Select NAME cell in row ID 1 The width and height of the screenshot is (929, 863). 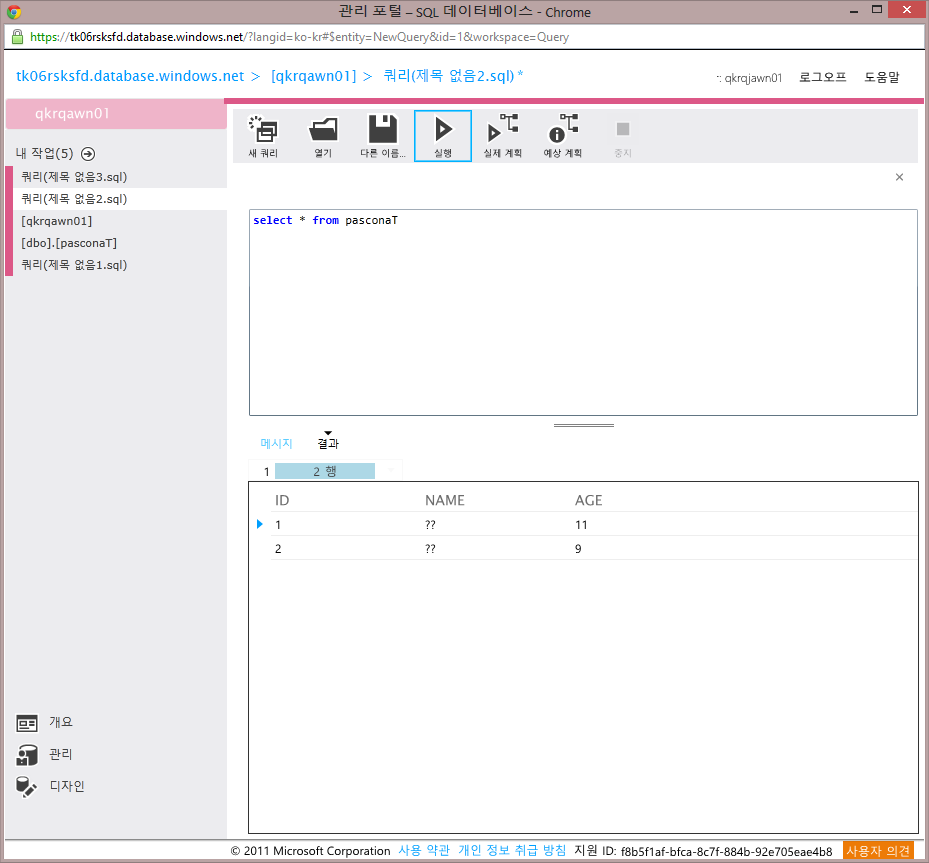click(430, 525)
